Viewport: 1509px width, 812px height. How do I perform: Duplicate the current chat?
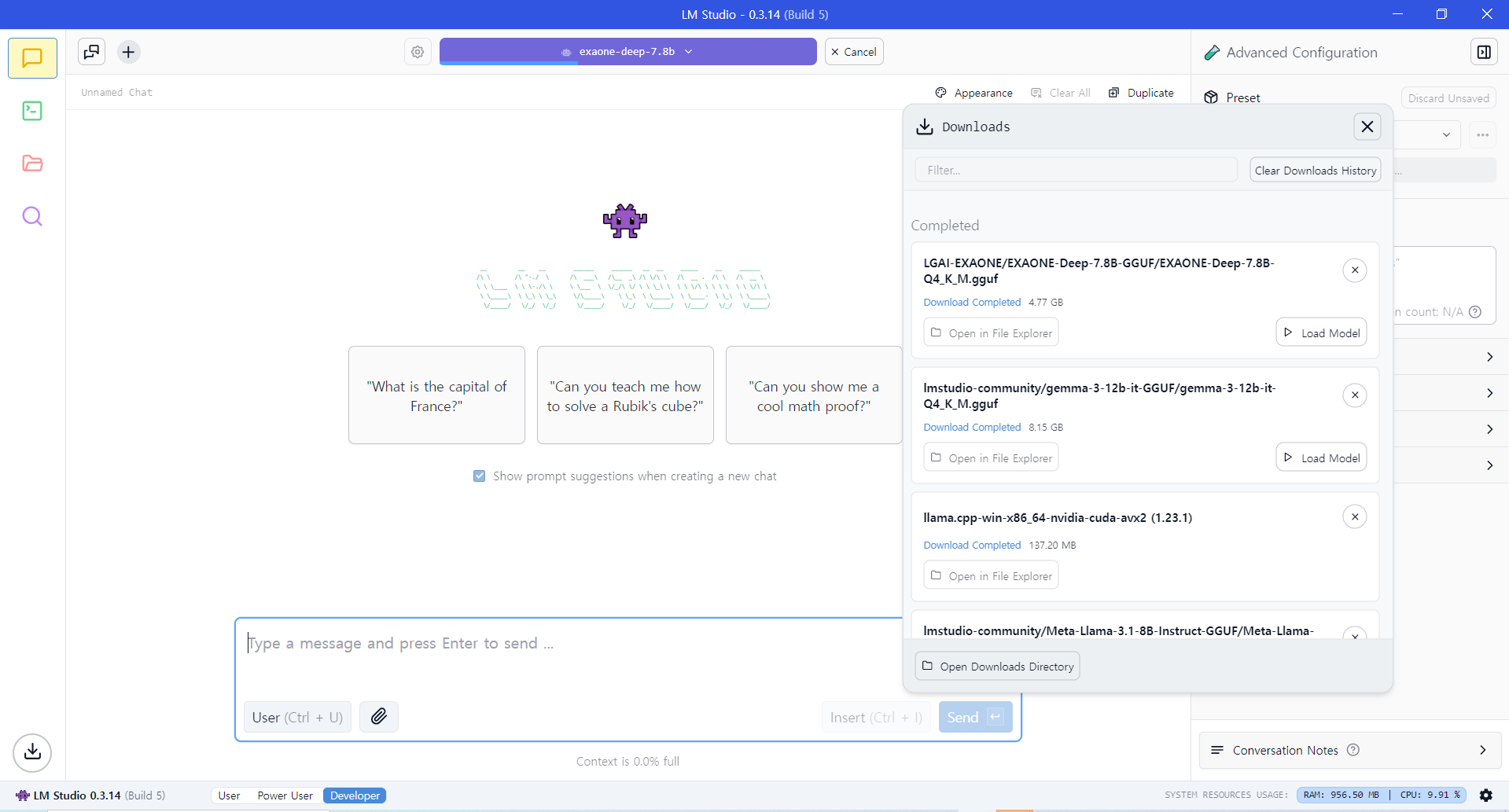(x=1141, y=93)
